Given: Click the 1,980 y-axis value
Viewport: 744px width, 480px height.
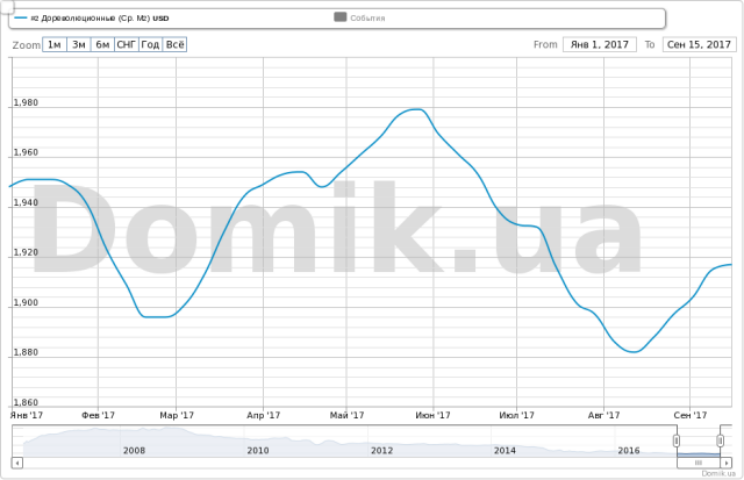Looking at the screenshot, I should pos(26,102).
